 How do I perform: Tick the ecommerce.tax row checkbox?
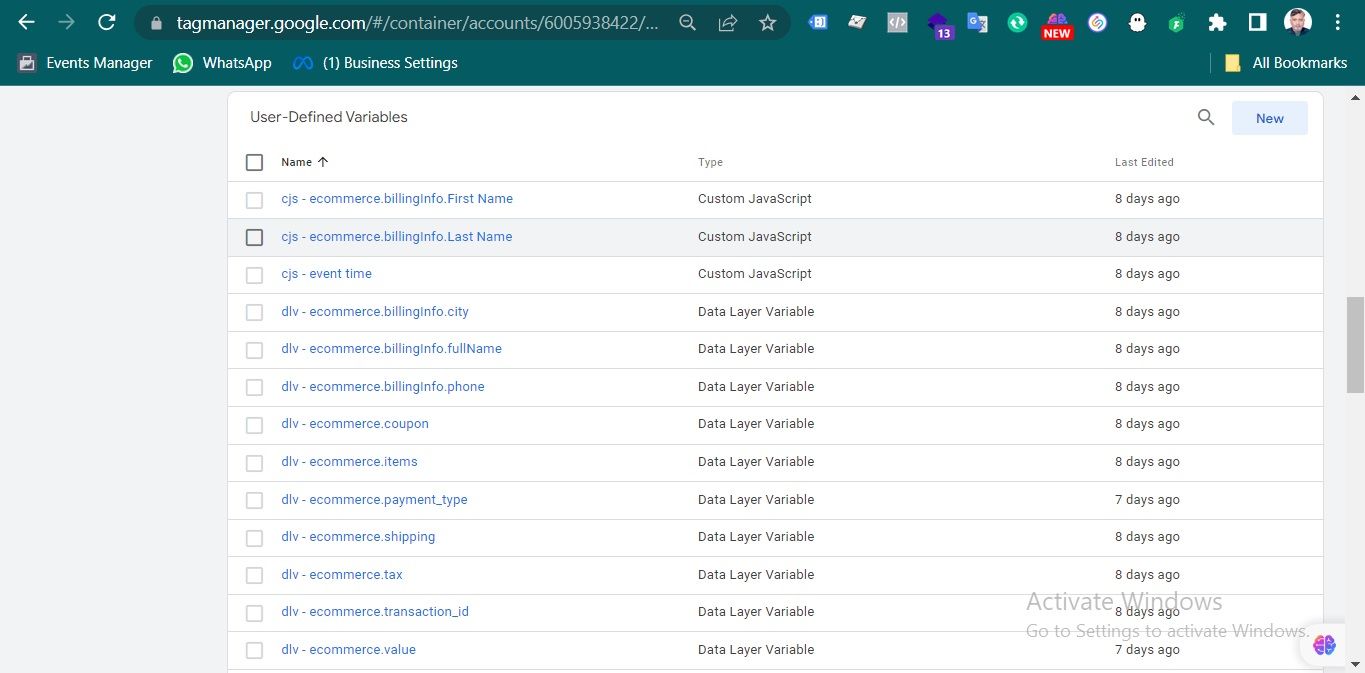pos(254,575)
